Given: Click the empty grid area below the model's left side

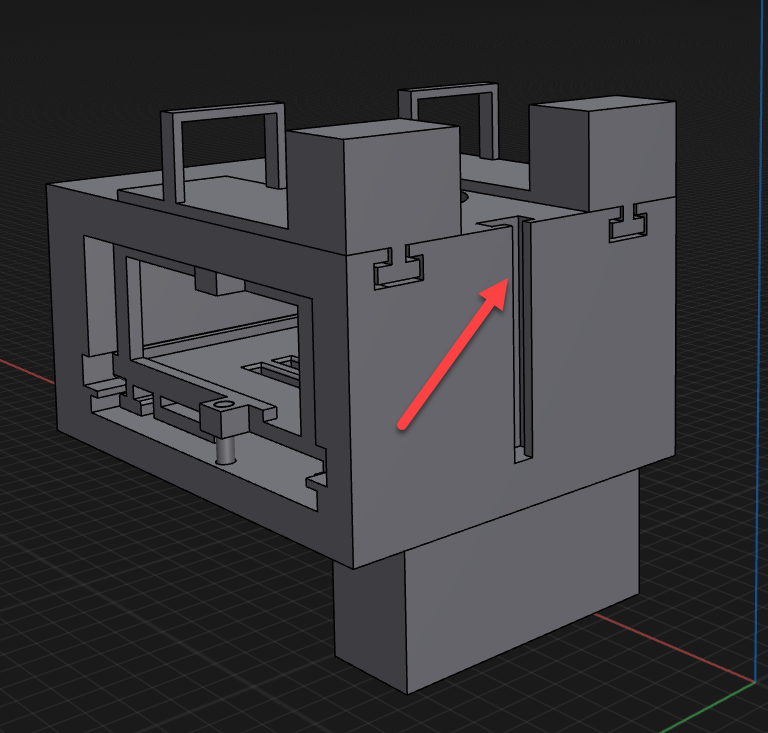Looking at the screenshot, I should coord(150,620).
